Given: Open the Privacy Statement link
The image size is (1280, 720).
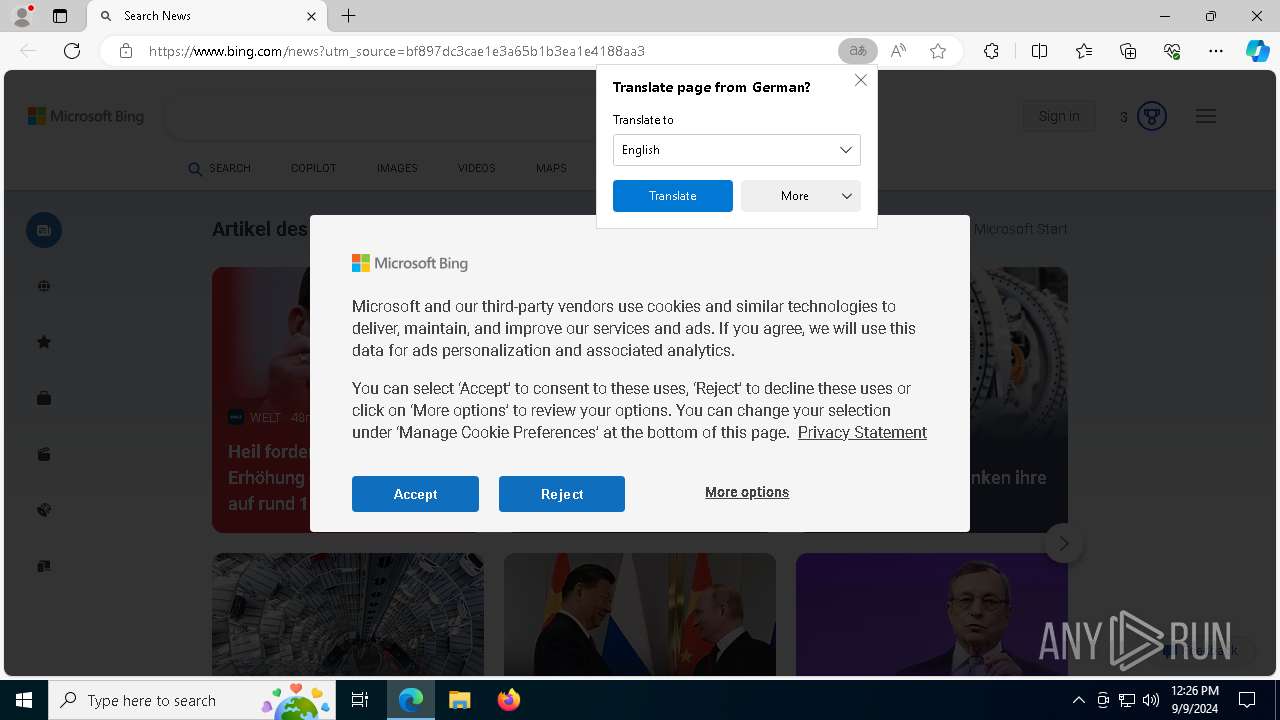Looking at the screenshot, I should point(862,432).
